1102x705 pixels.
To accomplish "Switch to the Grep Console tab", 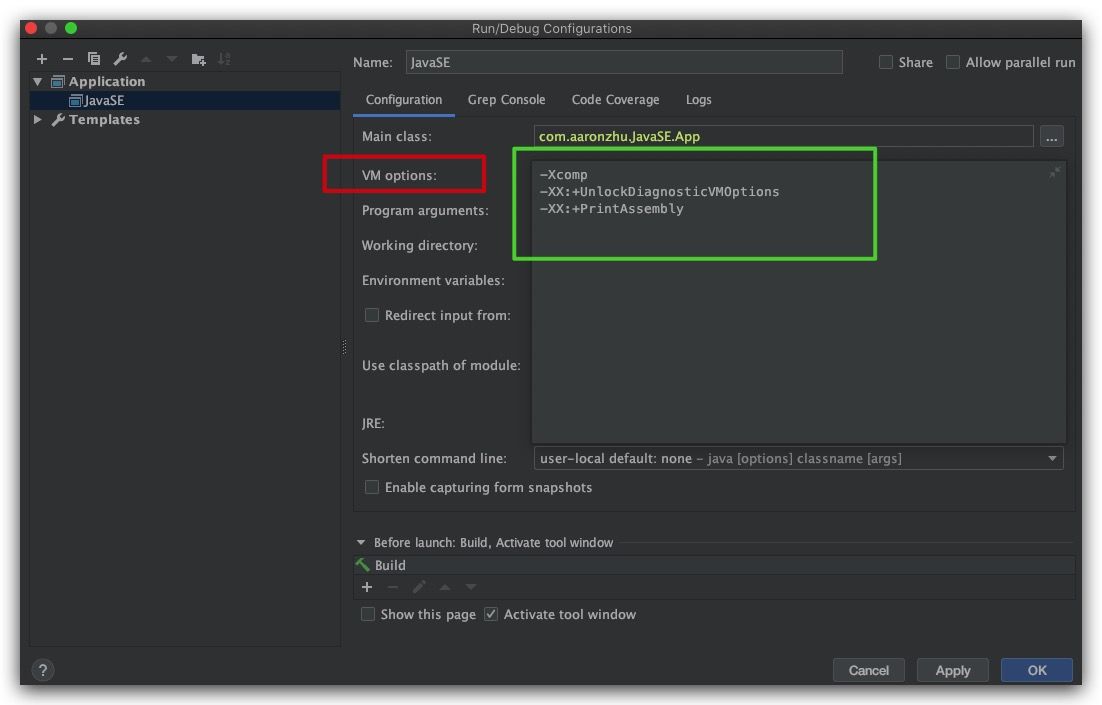I will (x=506, y=100).
